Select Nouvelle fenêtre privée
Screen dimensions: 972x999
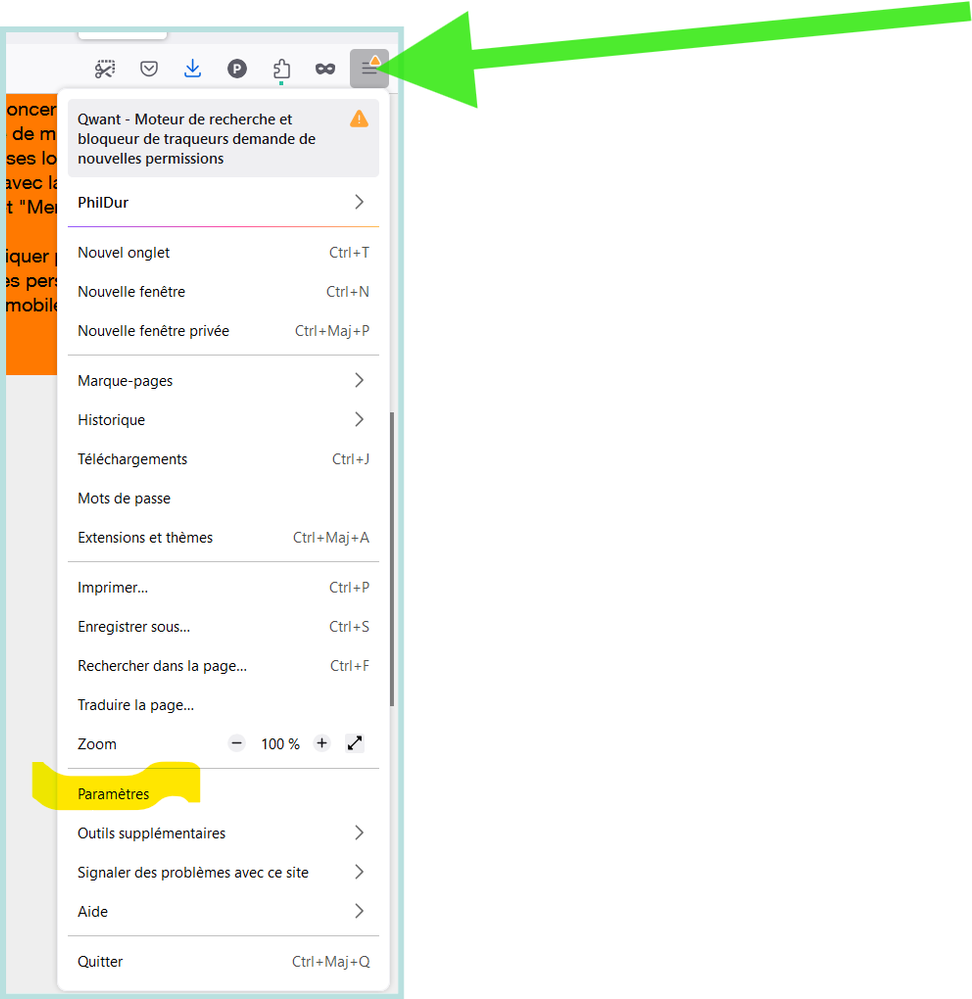(154, 331)
